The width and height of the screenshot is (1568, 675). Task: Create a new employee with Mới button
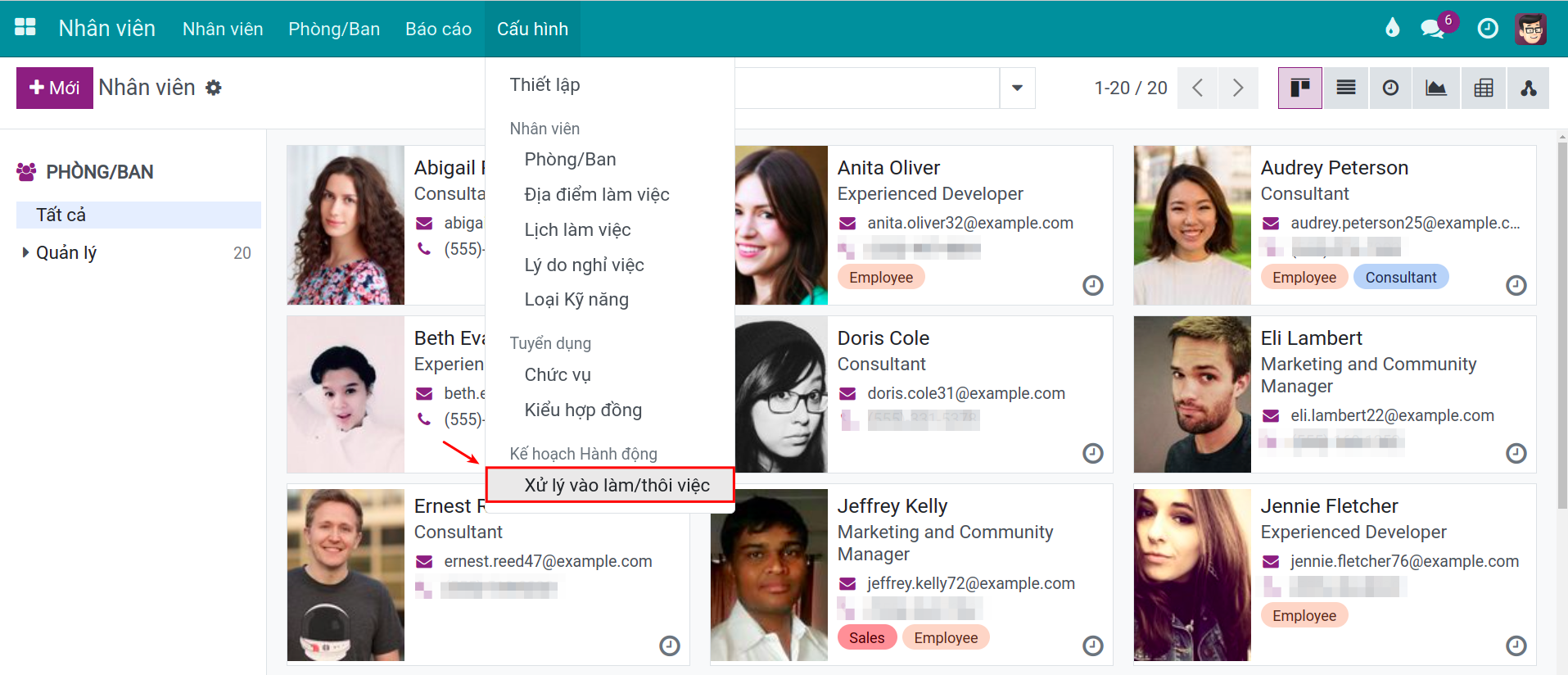point(54,88)
